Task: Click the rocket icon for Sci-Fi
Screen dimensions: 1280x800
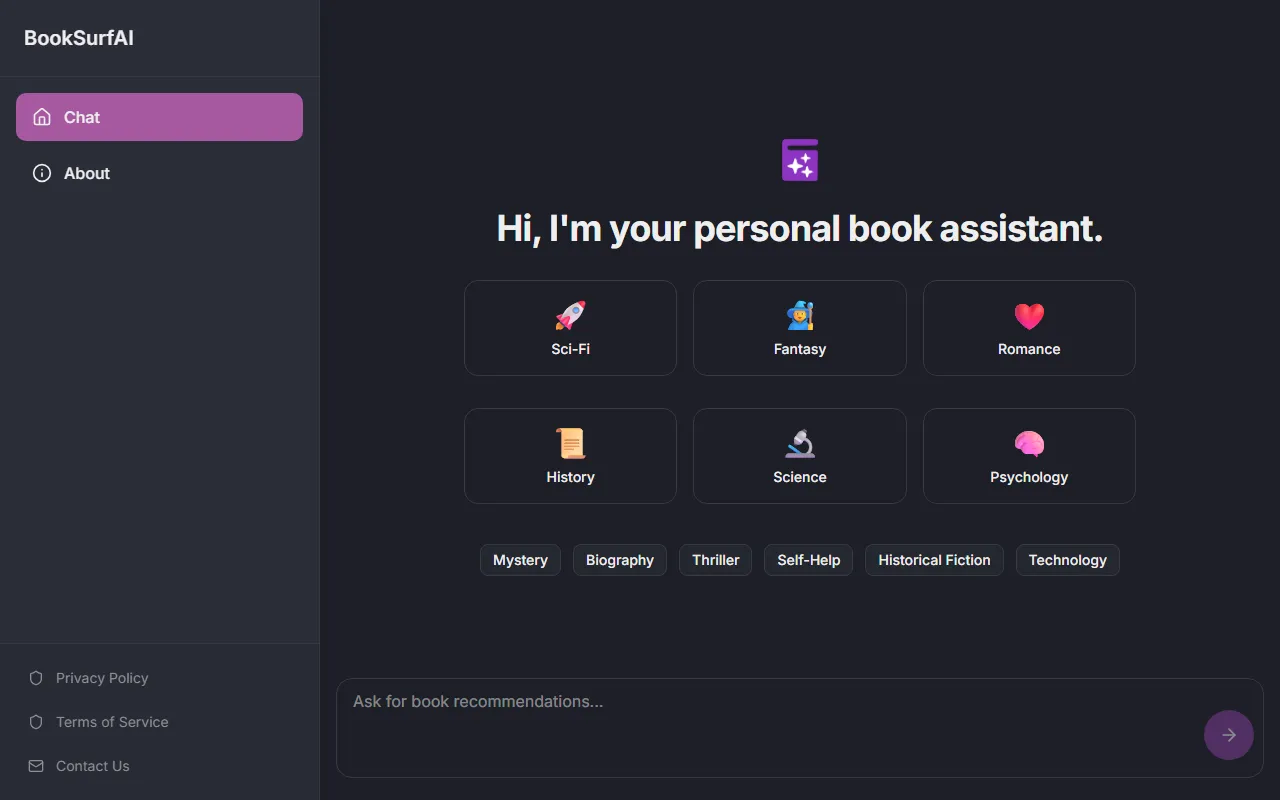Action: pos(570,316)
